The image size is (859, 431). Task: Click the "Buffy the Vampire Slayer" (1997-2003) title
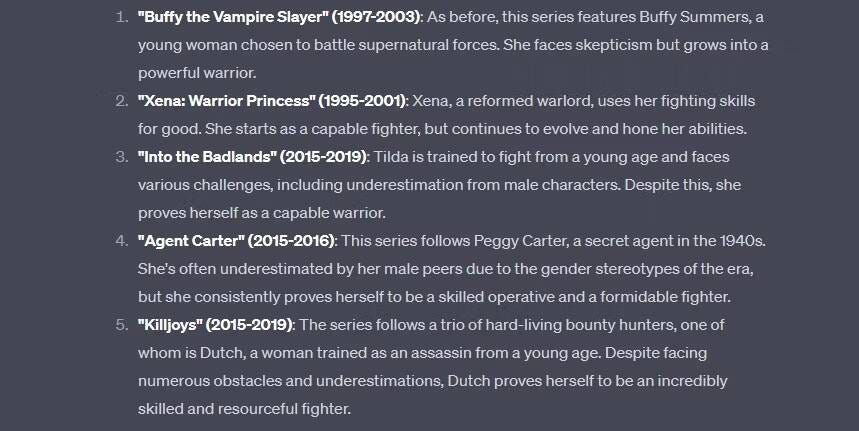(279, 17)
